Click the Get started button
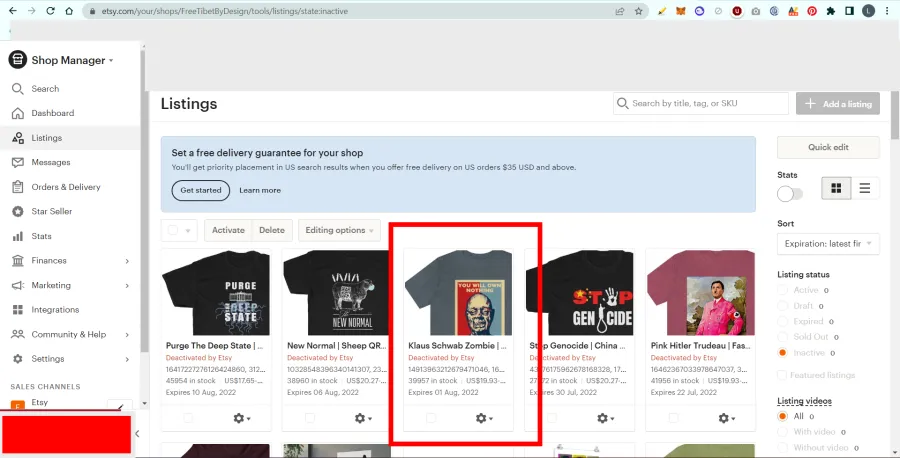Viewport: 900px width, 458px height. tap(200, 190)
